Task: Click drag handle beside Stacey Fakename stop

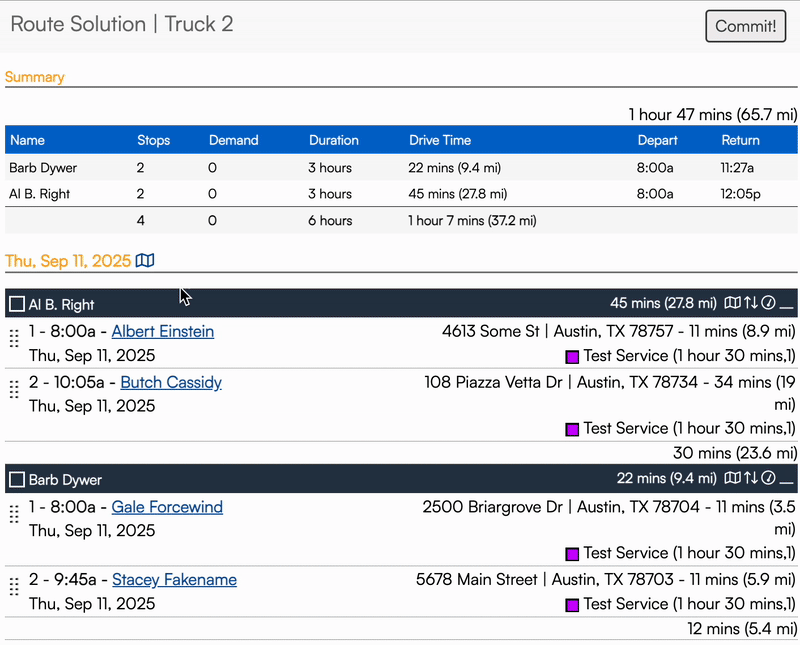Action: tap(14, 587)
